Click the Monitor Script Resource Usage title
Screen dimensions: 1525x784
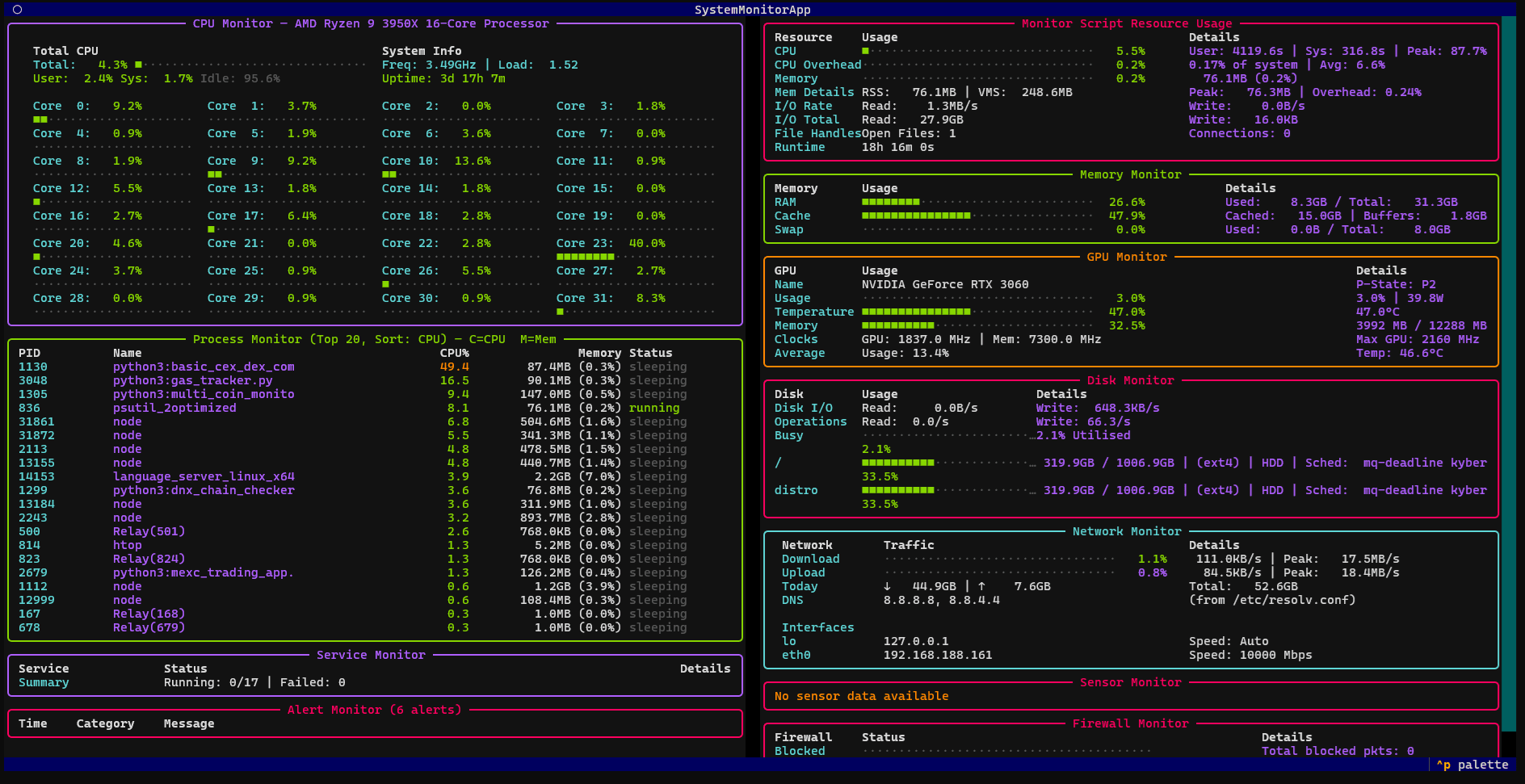(1127, 23)
